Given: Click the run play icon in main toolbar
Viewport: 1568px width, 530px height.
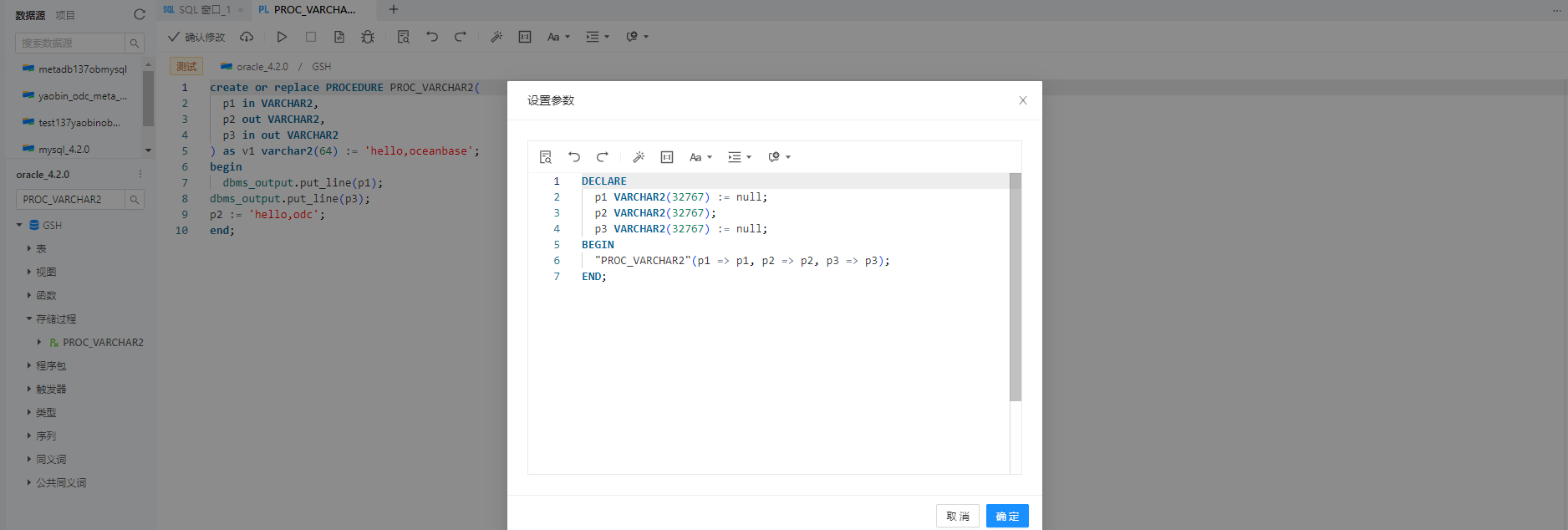Looking at the screenshot, I should [282, 37].
